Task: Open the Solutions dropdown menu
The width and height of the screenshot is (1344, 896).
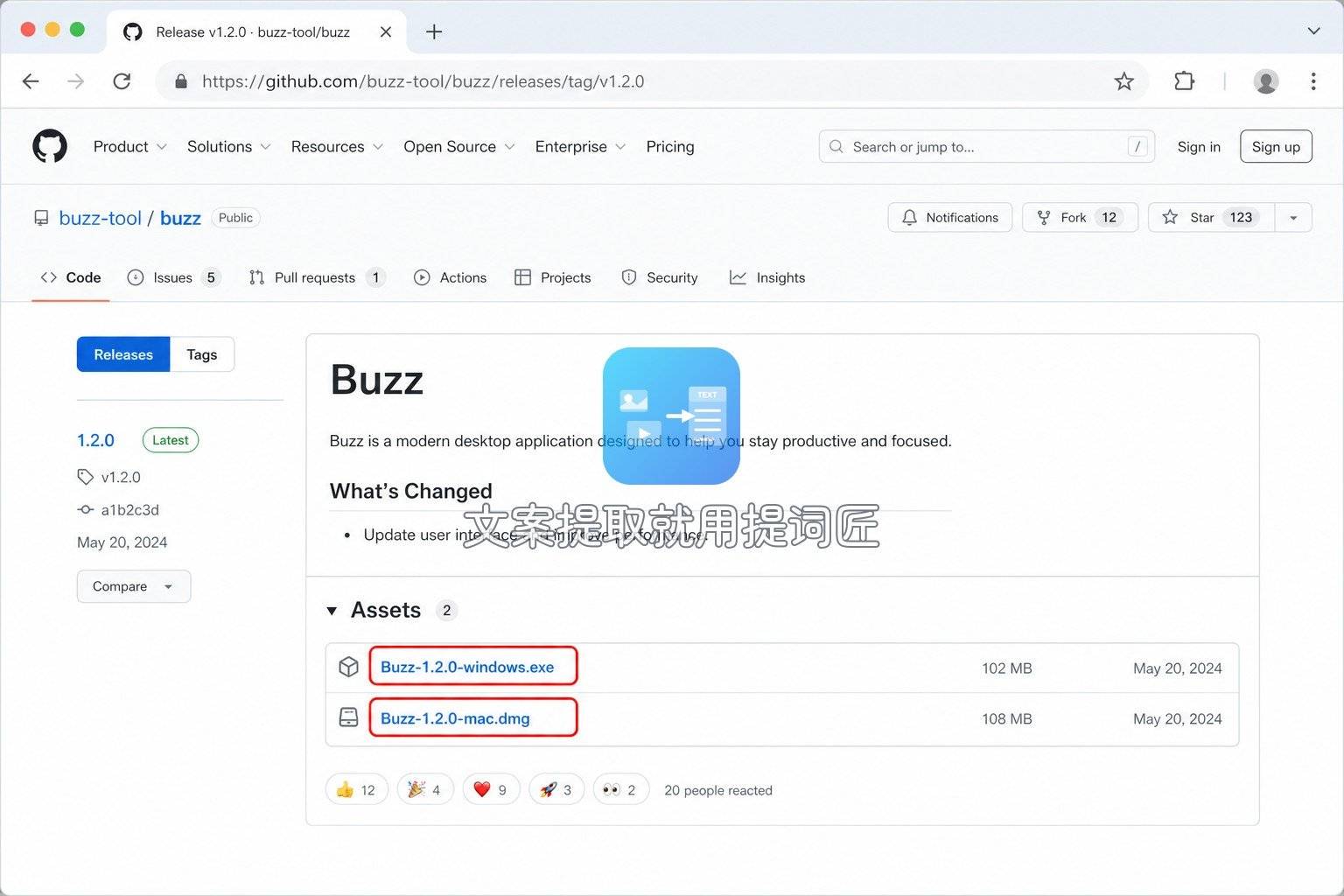Action: pyautogui.click(x=228, y=147)
